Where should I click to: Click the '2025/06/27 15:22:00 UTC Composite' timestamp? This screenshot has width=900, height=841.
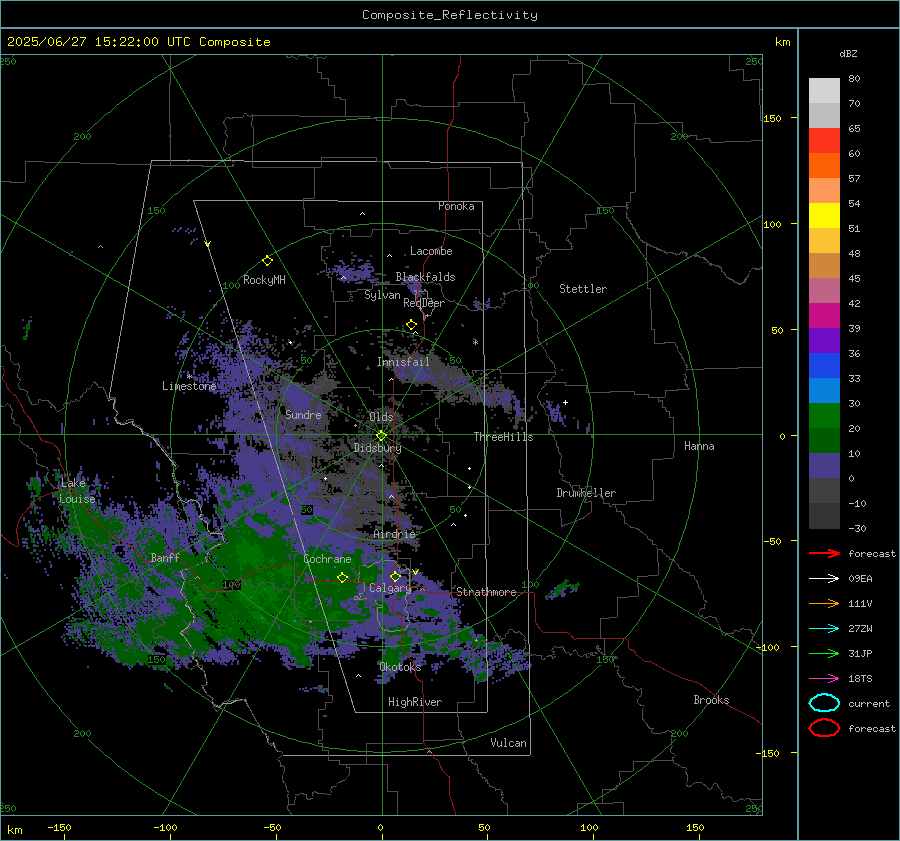138,42
